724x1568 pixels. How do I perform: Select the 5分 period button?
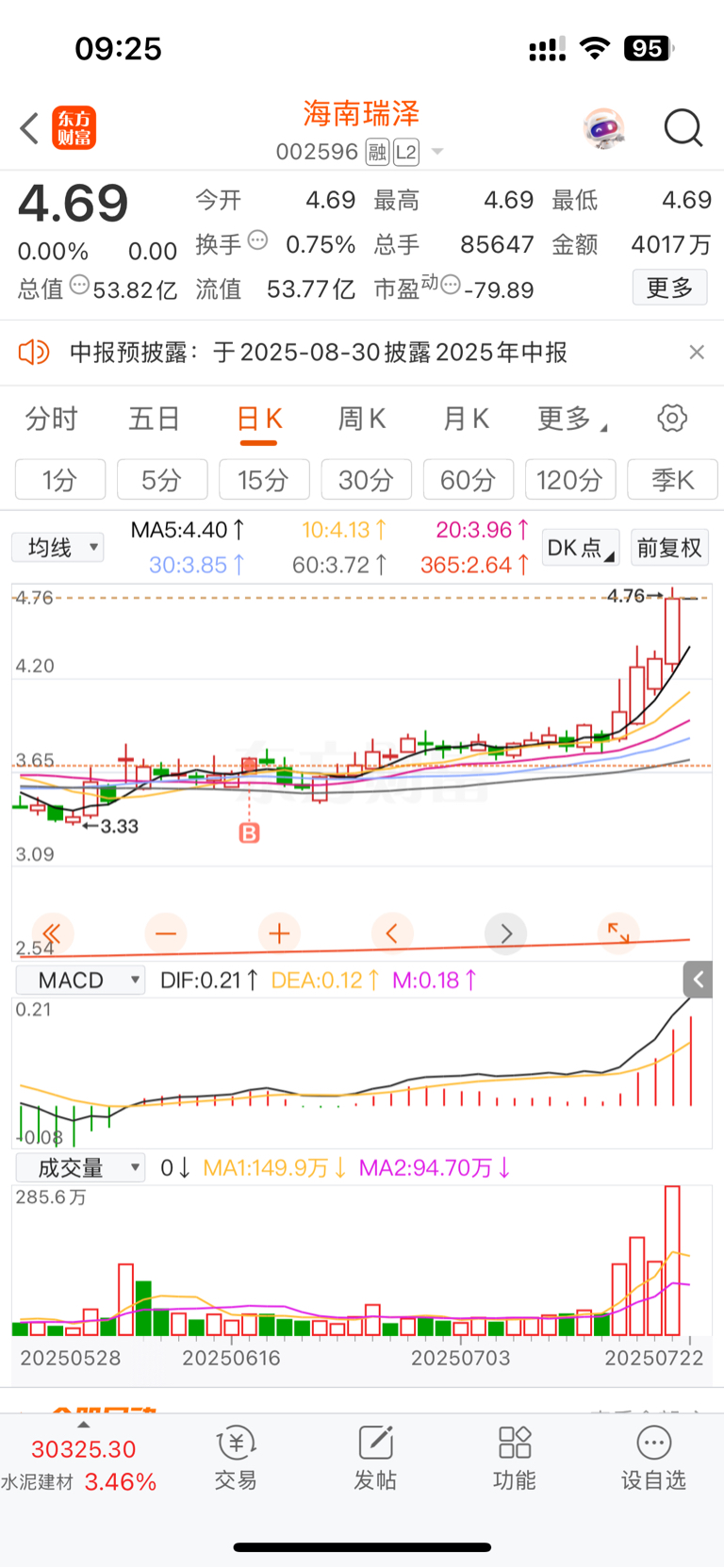[x=162, y=480]
